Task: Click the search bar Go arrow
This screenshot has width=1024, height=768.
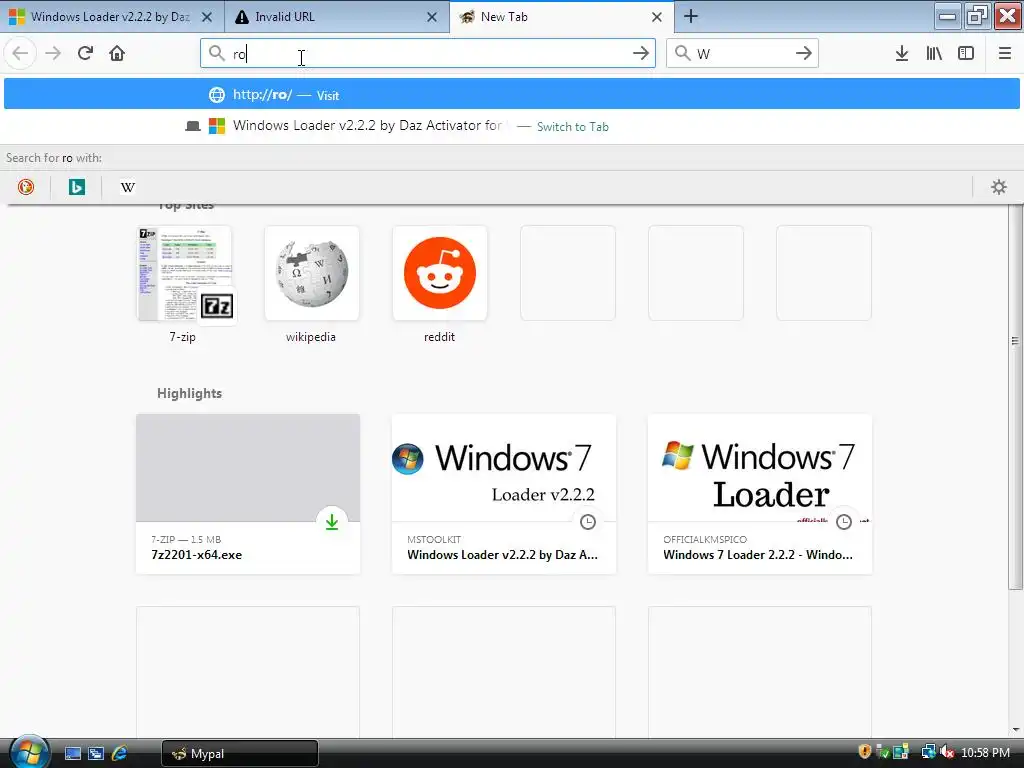Action: tap(803, 53)
